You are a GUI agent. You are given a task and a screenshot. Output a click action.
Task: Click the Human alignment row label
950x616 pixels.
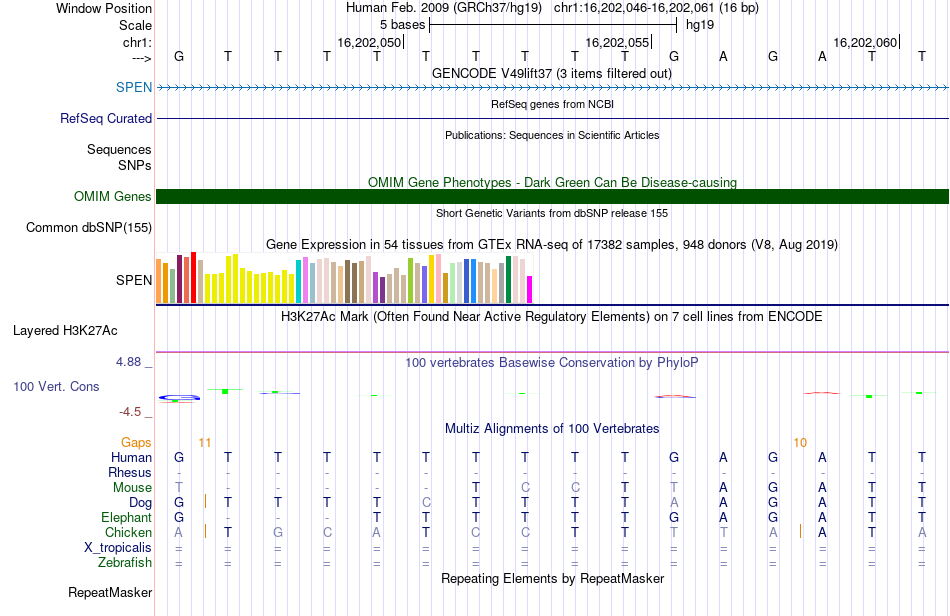point(131,457)
